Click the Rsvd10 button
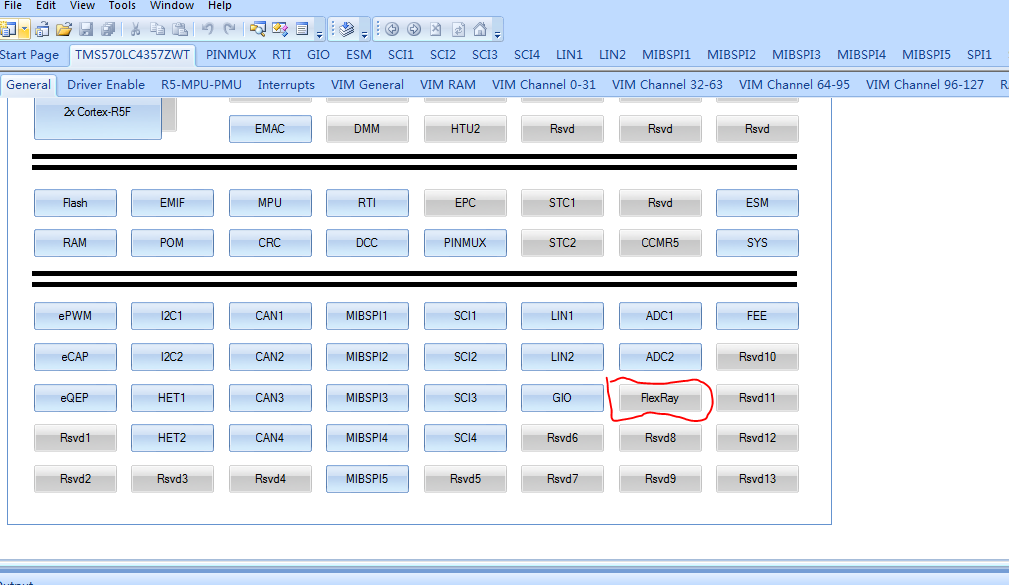The width and height of the screenshot is (1009, 585). [757, 357]
